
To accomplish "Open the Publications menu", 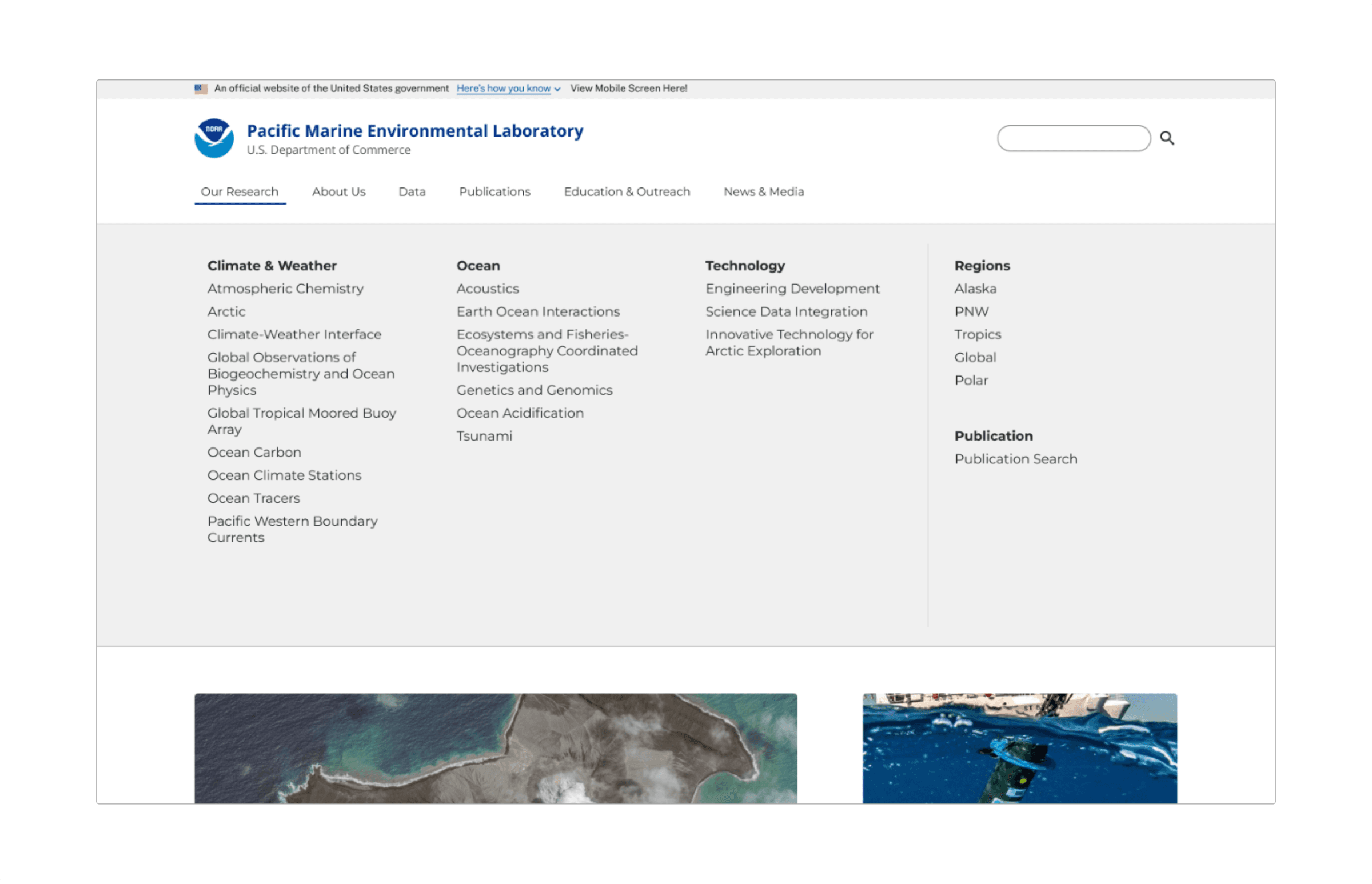I will click(494, 192).
